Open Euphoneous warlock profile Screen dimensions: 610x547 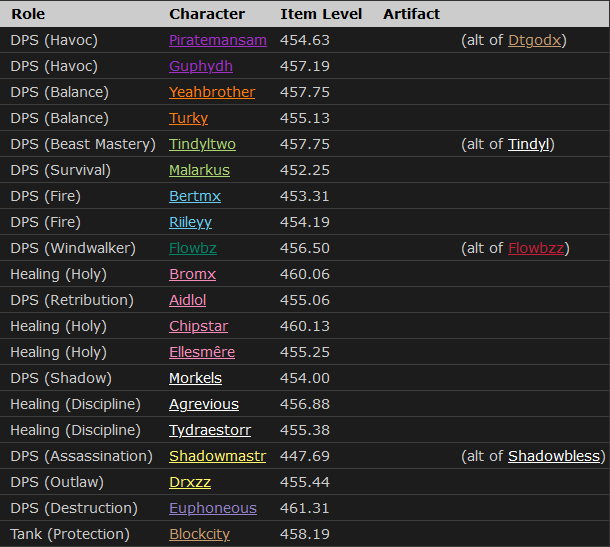[212, 508]
